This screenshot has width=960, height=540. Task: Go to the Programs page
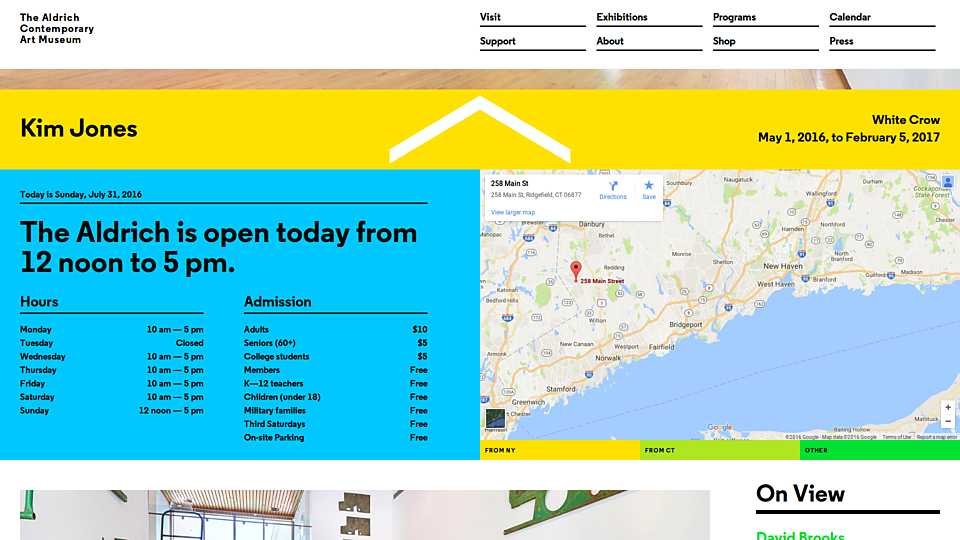click(734, 17)
